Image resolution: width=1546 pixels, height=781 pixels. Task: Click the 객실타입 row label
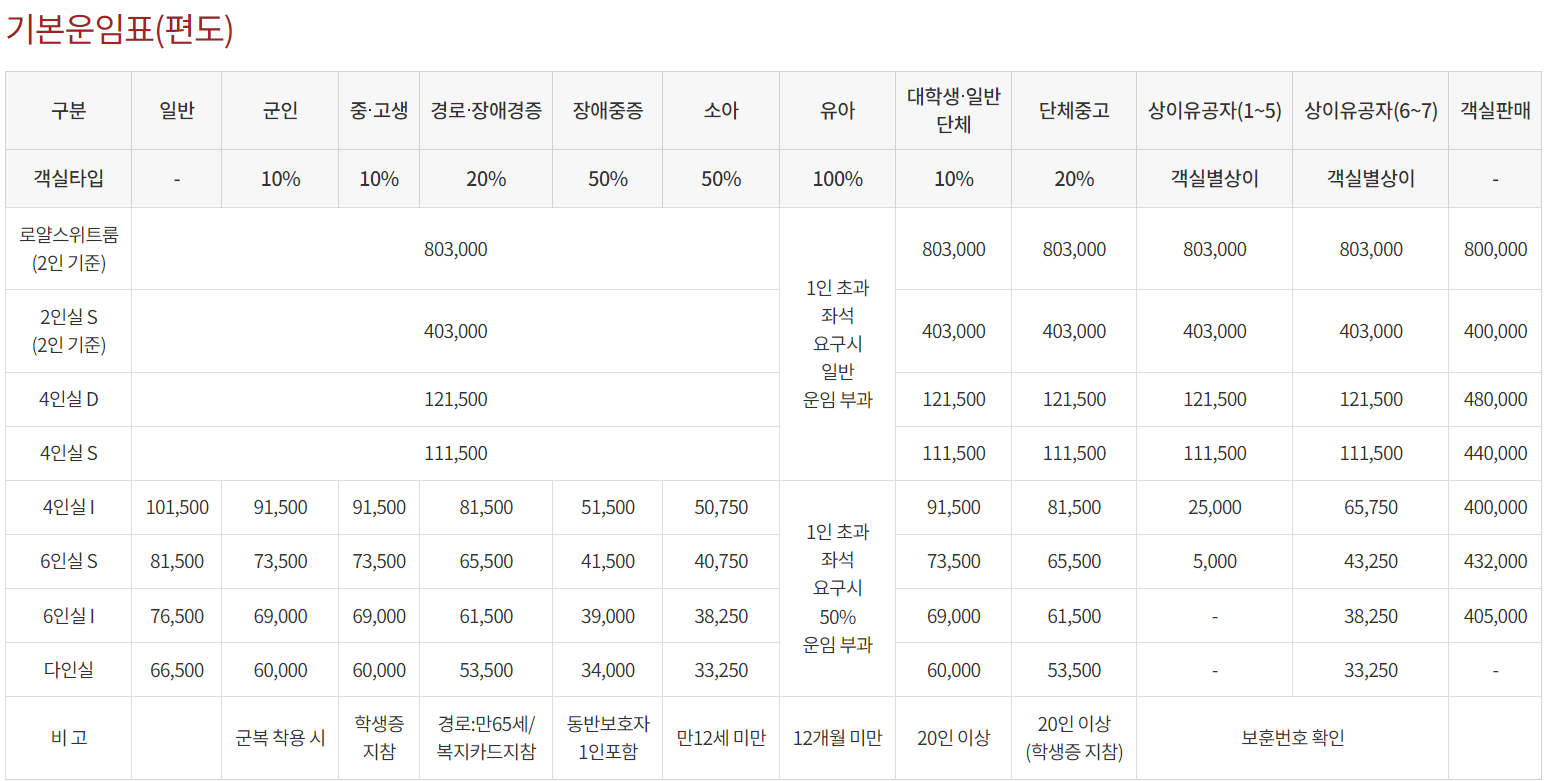tap(68, 179)
